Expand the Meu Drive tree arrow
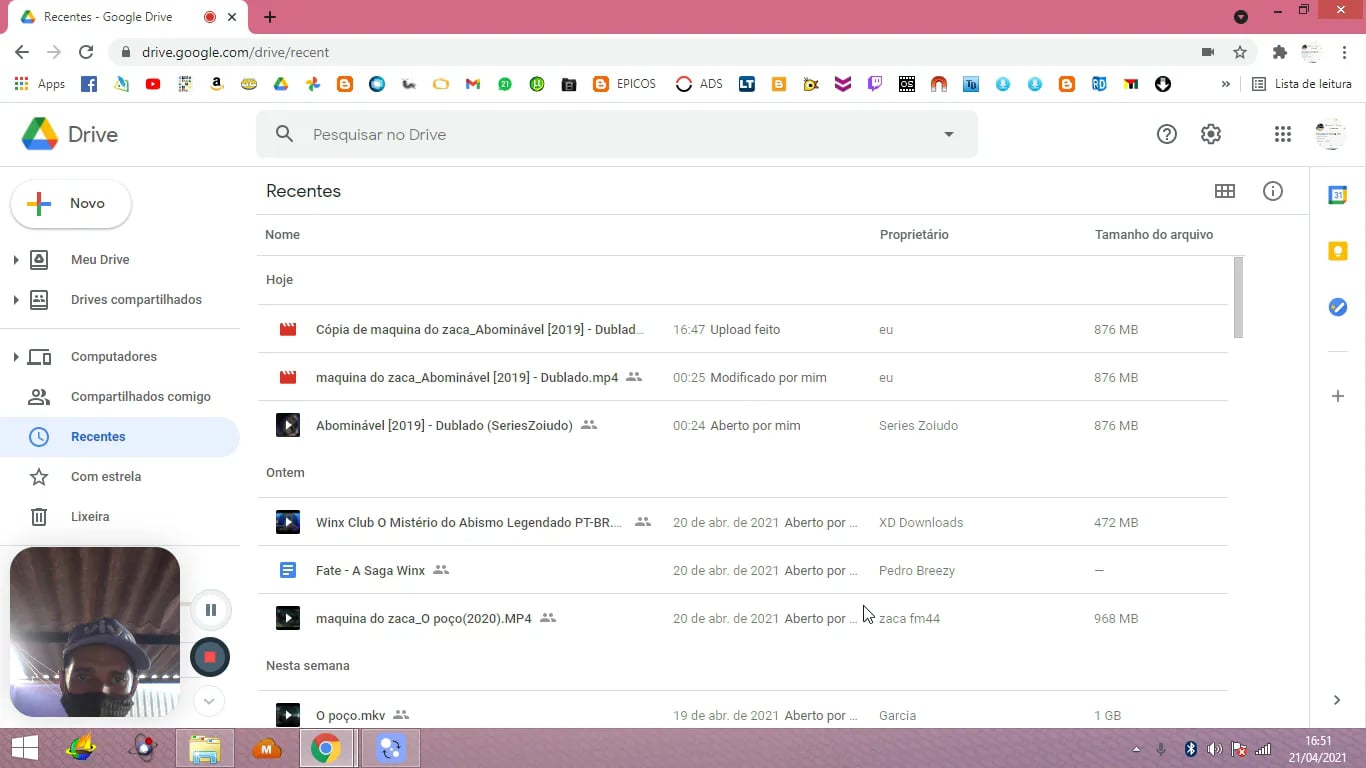This screenshot has height=768, width=1366. (x=15, y=260)
